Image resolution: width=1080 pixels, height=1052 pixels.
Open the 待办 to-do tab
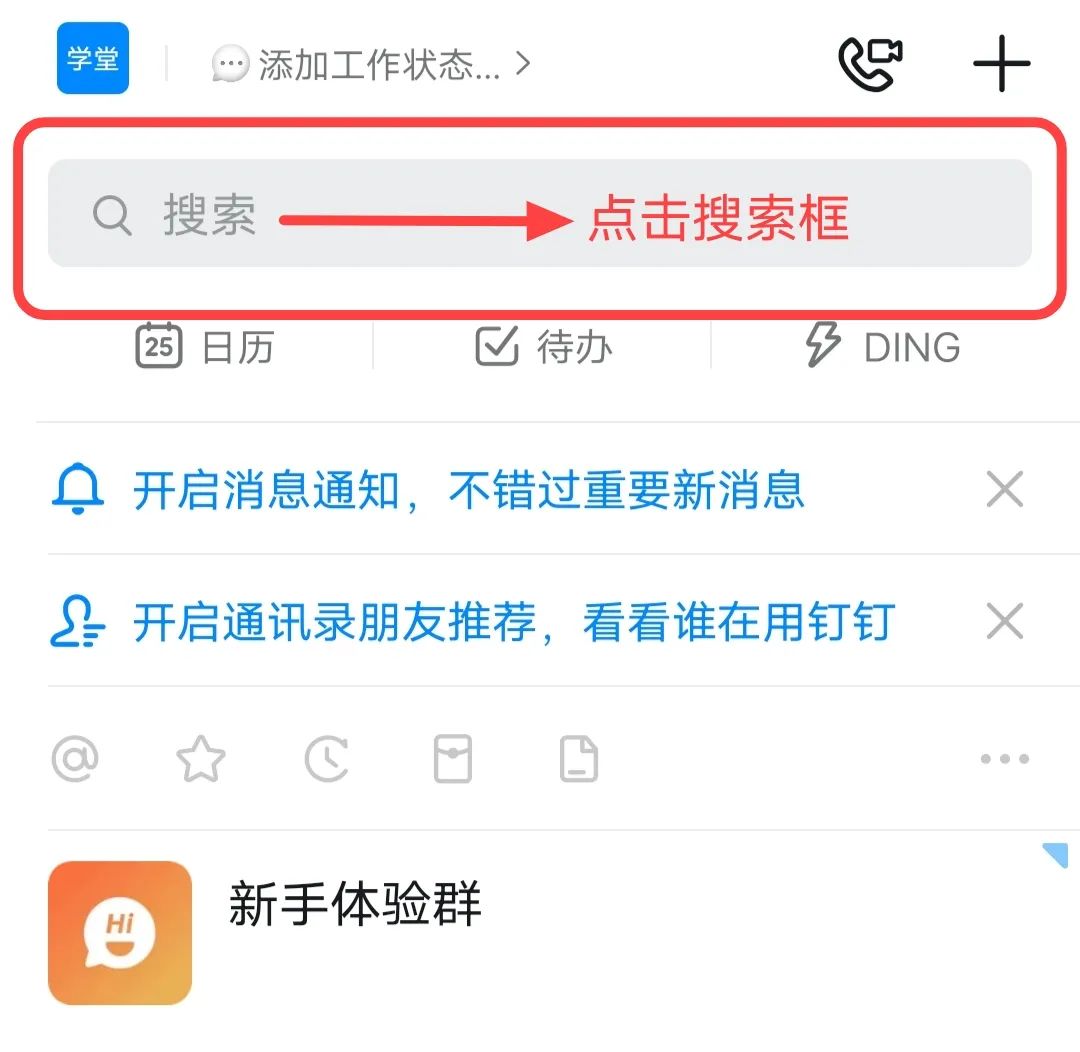[543, 347]
